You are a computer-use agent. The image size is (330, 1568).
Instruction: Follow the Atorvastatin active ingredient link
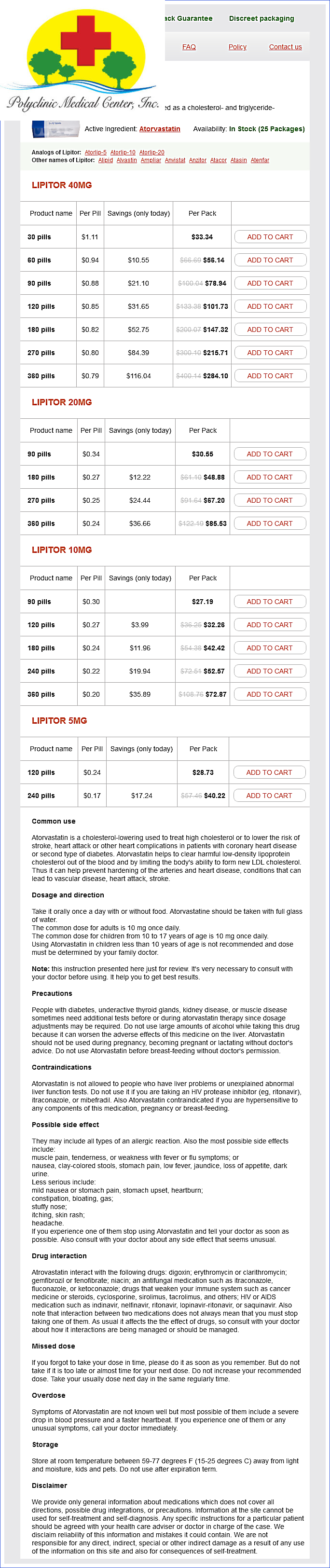tap(160, 129)
